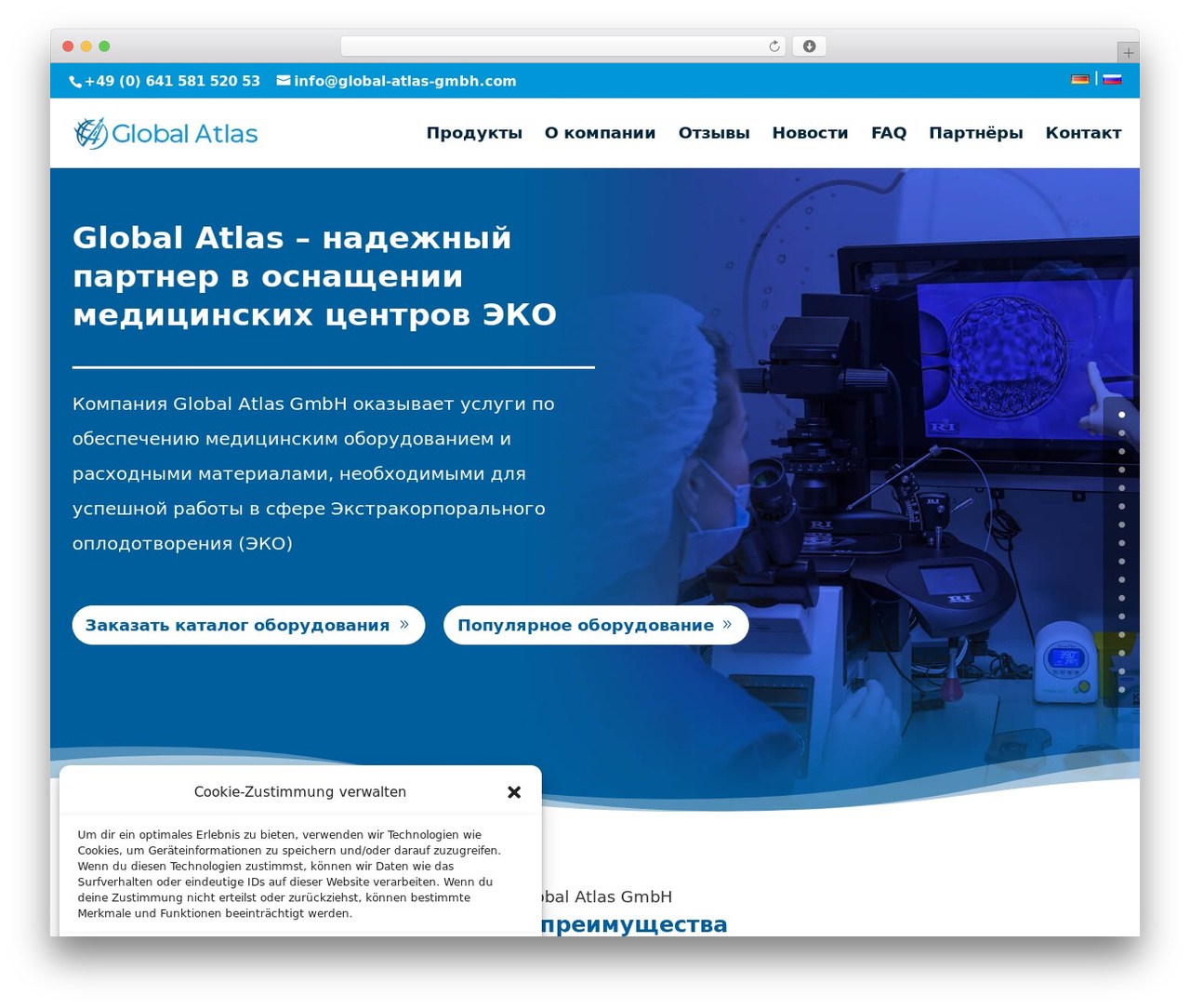The image size is (1190, 1008).
Task: Open the browser downloads icon
Action: (809, 46)
